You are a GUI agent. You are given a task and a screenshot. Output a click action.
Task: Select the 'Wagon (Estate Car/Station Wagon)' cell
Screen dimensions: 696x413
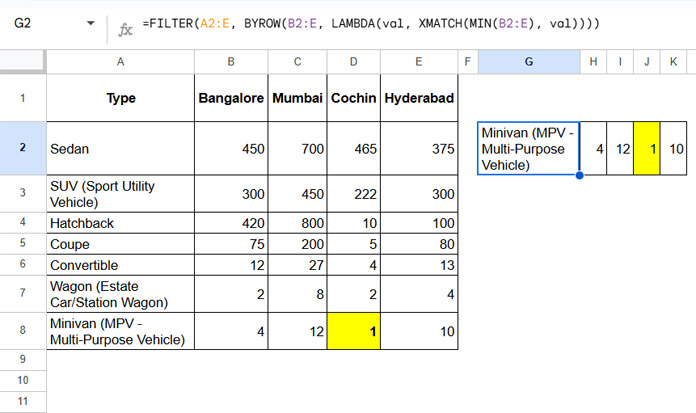click(120, 294)
